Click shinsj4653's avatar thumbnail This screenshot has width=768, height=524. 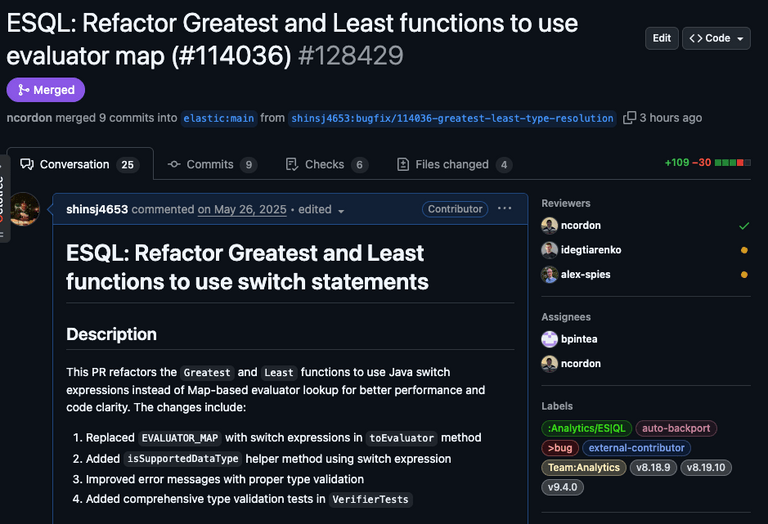coord(22,209)
